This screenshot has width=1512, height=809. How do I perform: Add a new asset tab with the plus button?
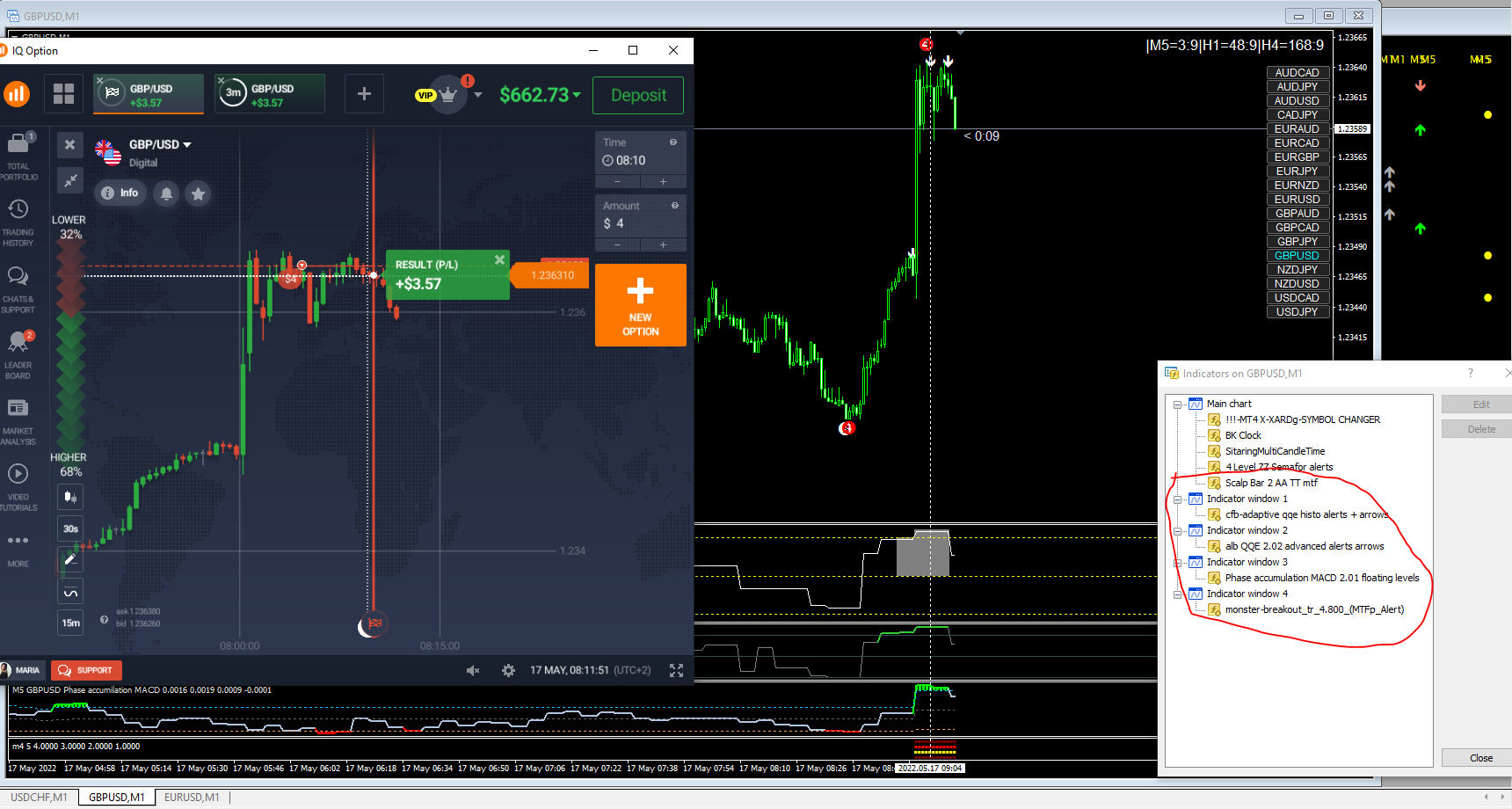[x=364, y=94]
